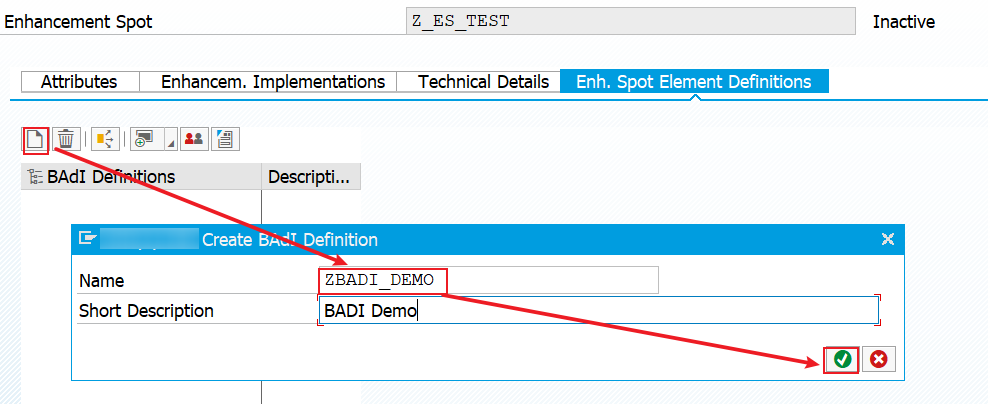The image size is (988, 404).
Task: Click the Descripti... column header
Action: coord(311,176)
